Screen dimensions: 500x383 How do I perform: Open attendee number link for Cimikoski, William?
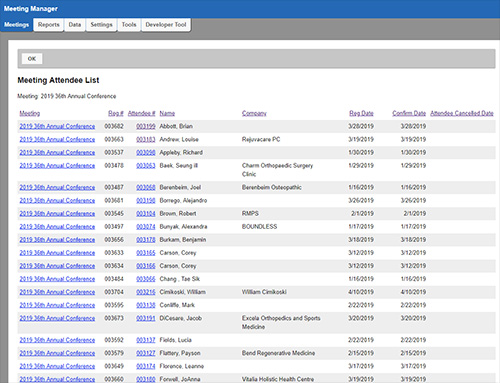tap(146, 292)
